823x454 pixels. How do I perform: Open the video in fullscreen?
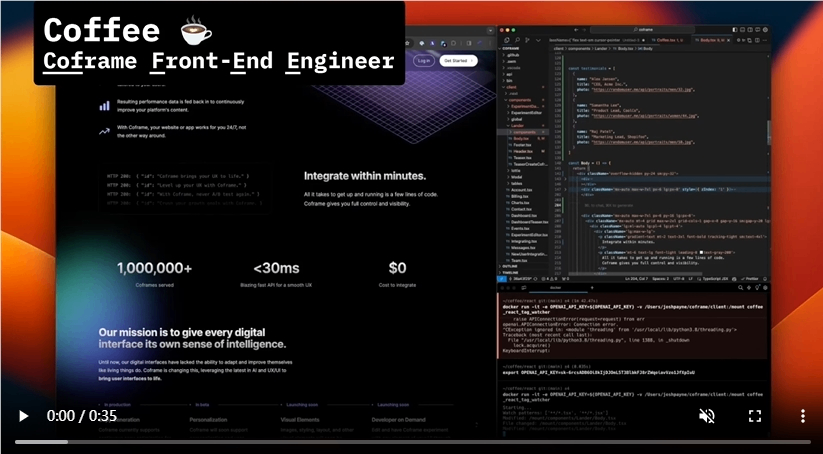click(755, 416)
